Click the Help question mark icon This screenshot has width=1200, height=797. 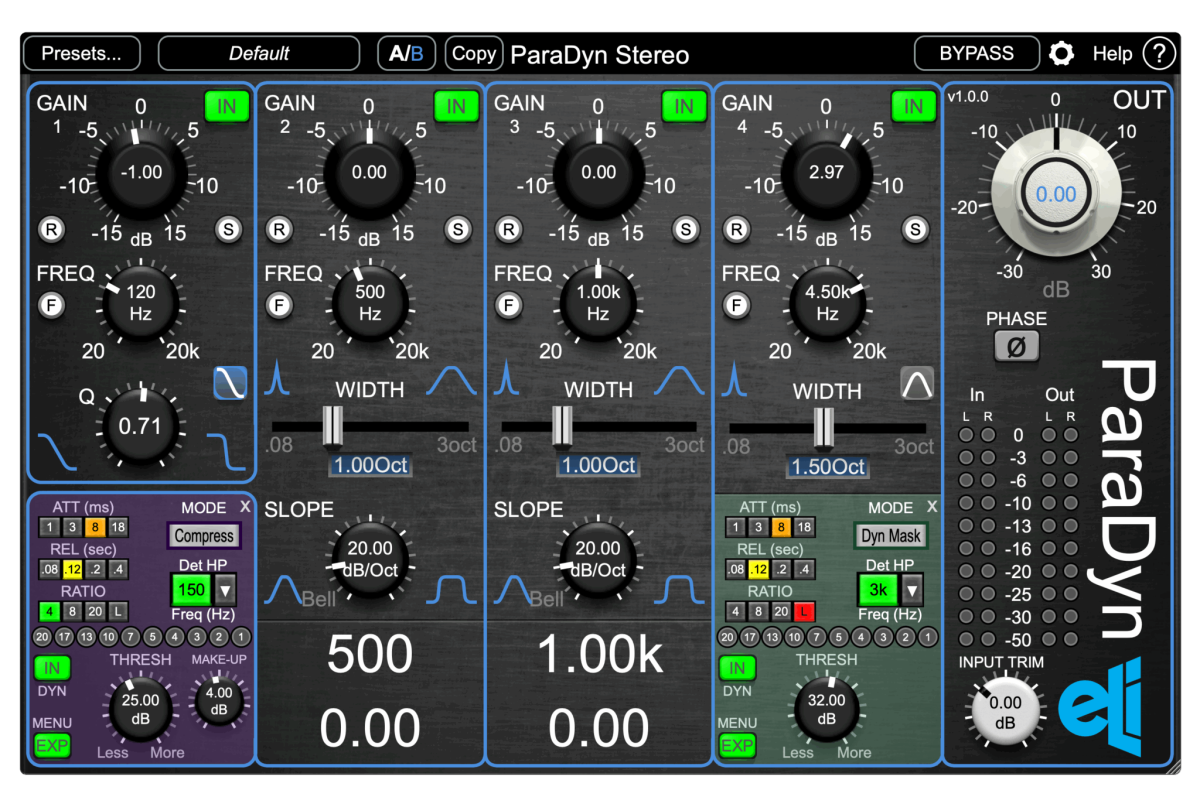[x=1159, y=54]
